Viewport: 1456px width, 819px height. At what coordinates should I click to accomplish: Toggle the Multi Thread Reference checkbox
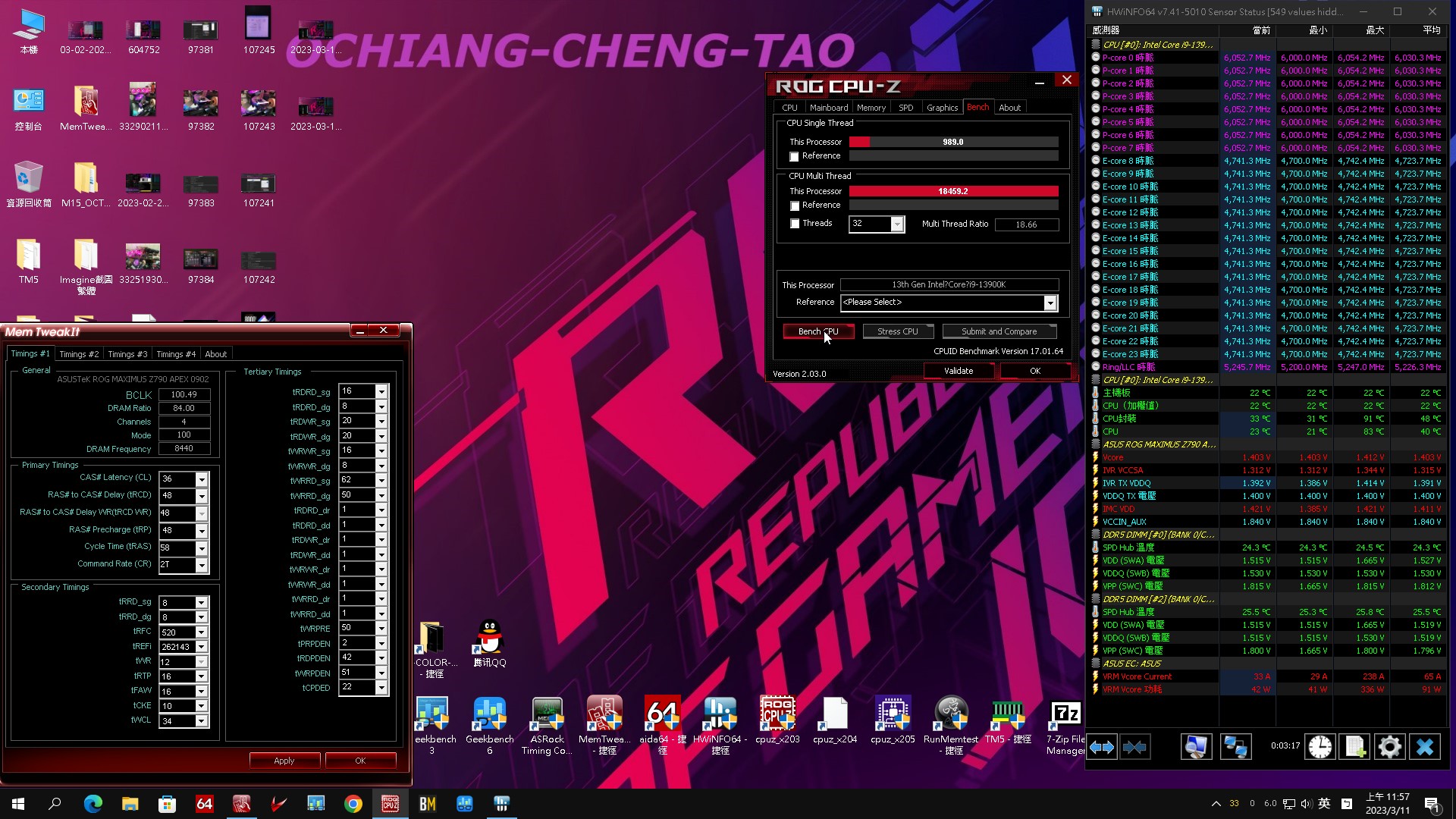794,206
